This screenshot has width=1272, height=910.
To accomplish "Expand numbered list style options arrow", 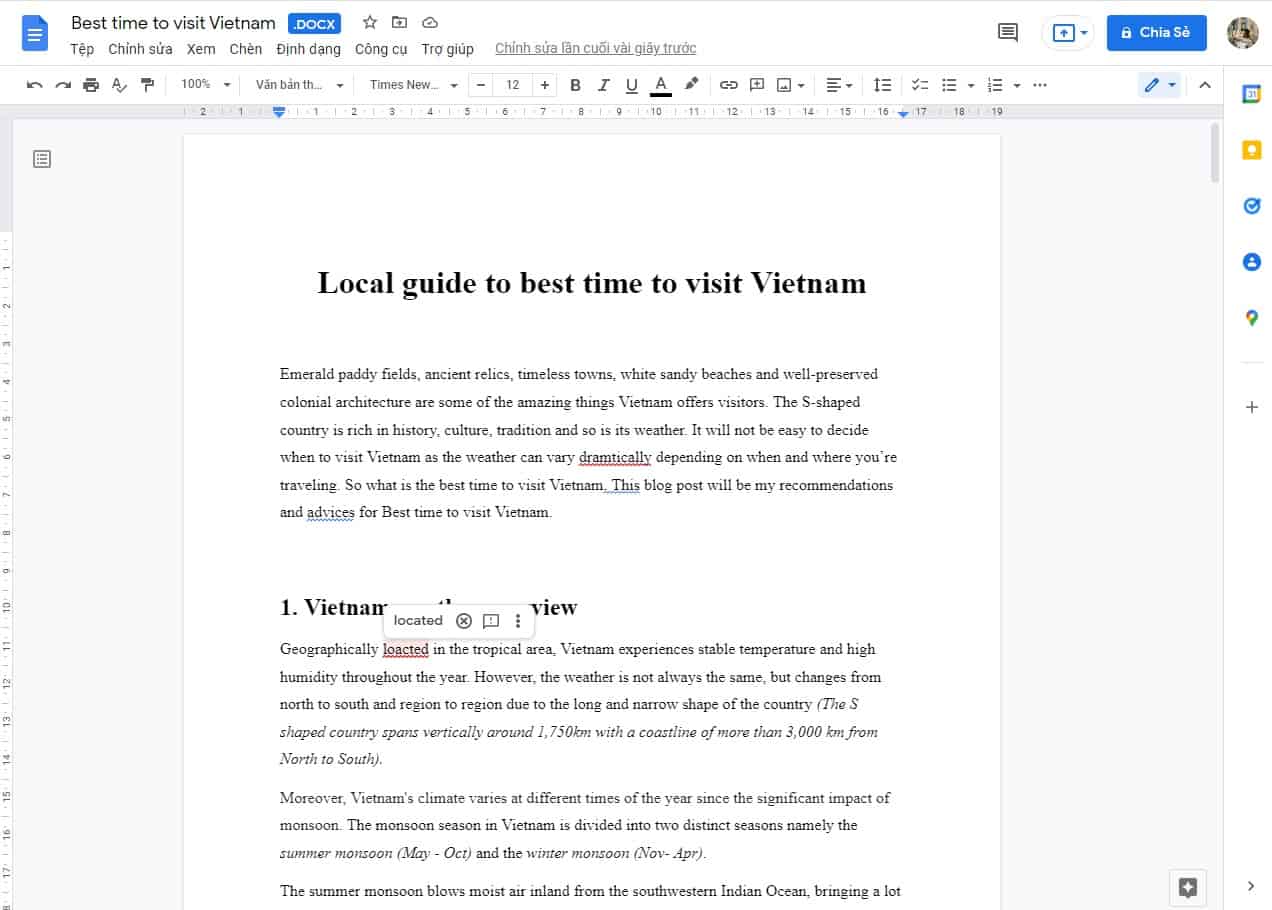I will pyautogui.click(x=1017, y=85).
